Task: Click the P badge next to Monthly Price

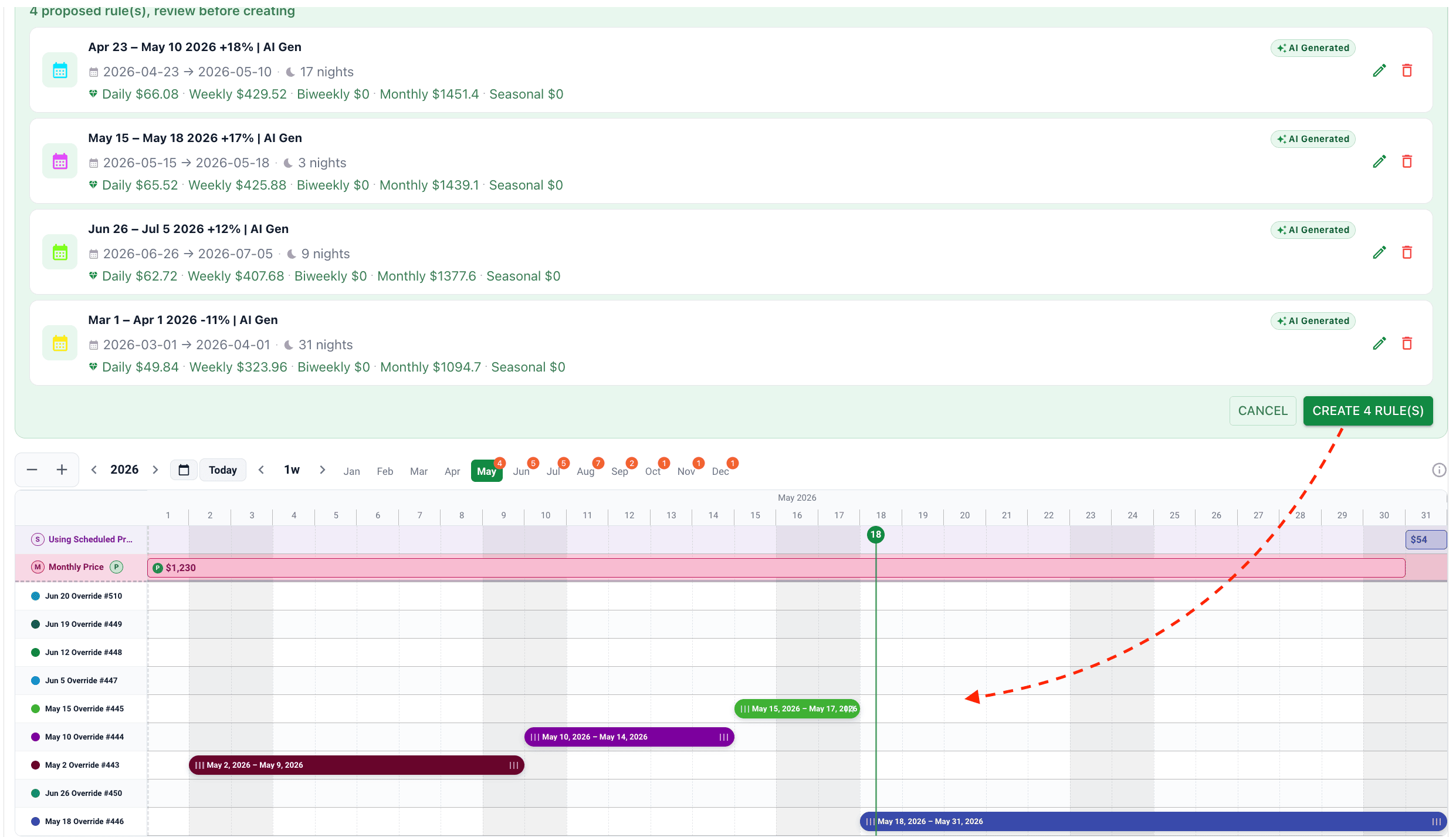Action: (x=117, y=567)
